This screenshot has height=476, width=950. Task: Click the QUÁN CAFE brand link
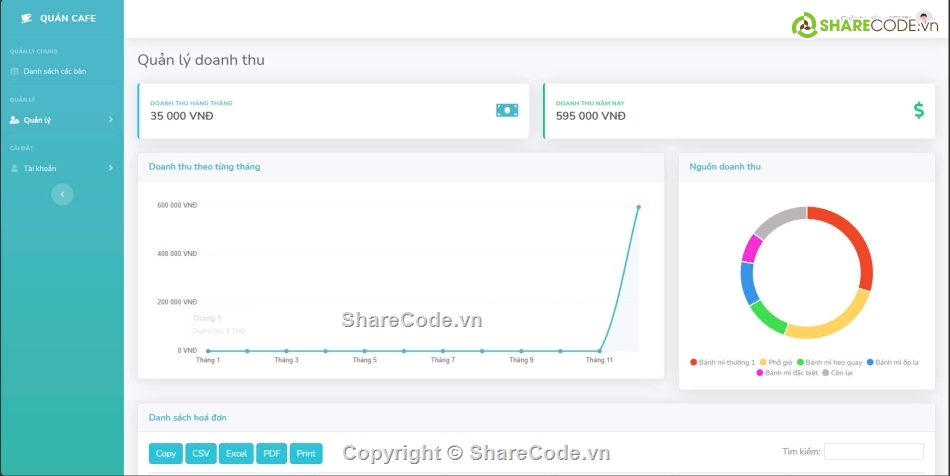coord(59,18)
